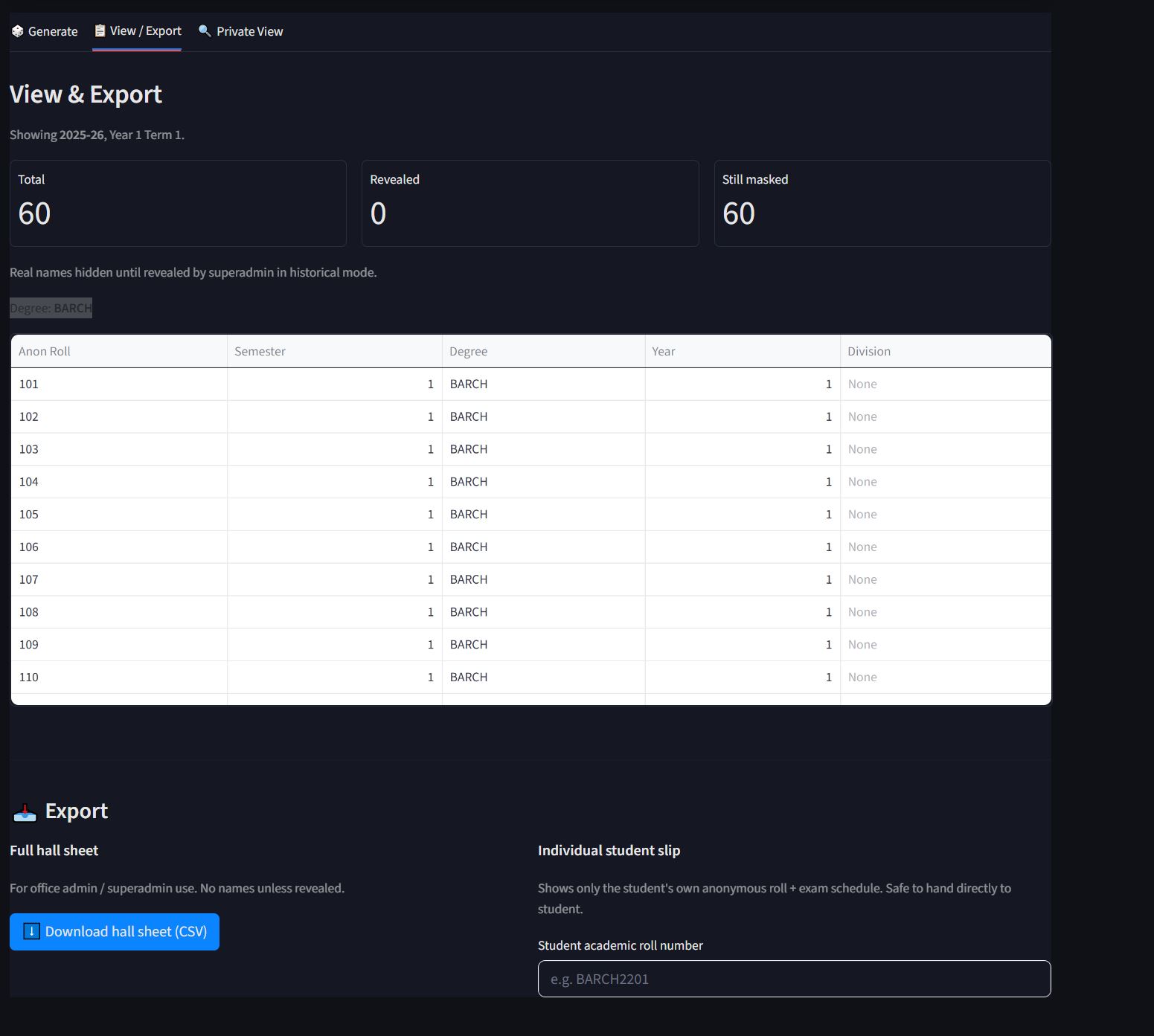
Task: Click the highlighted Degree: BARCH label
Action: 51,308
